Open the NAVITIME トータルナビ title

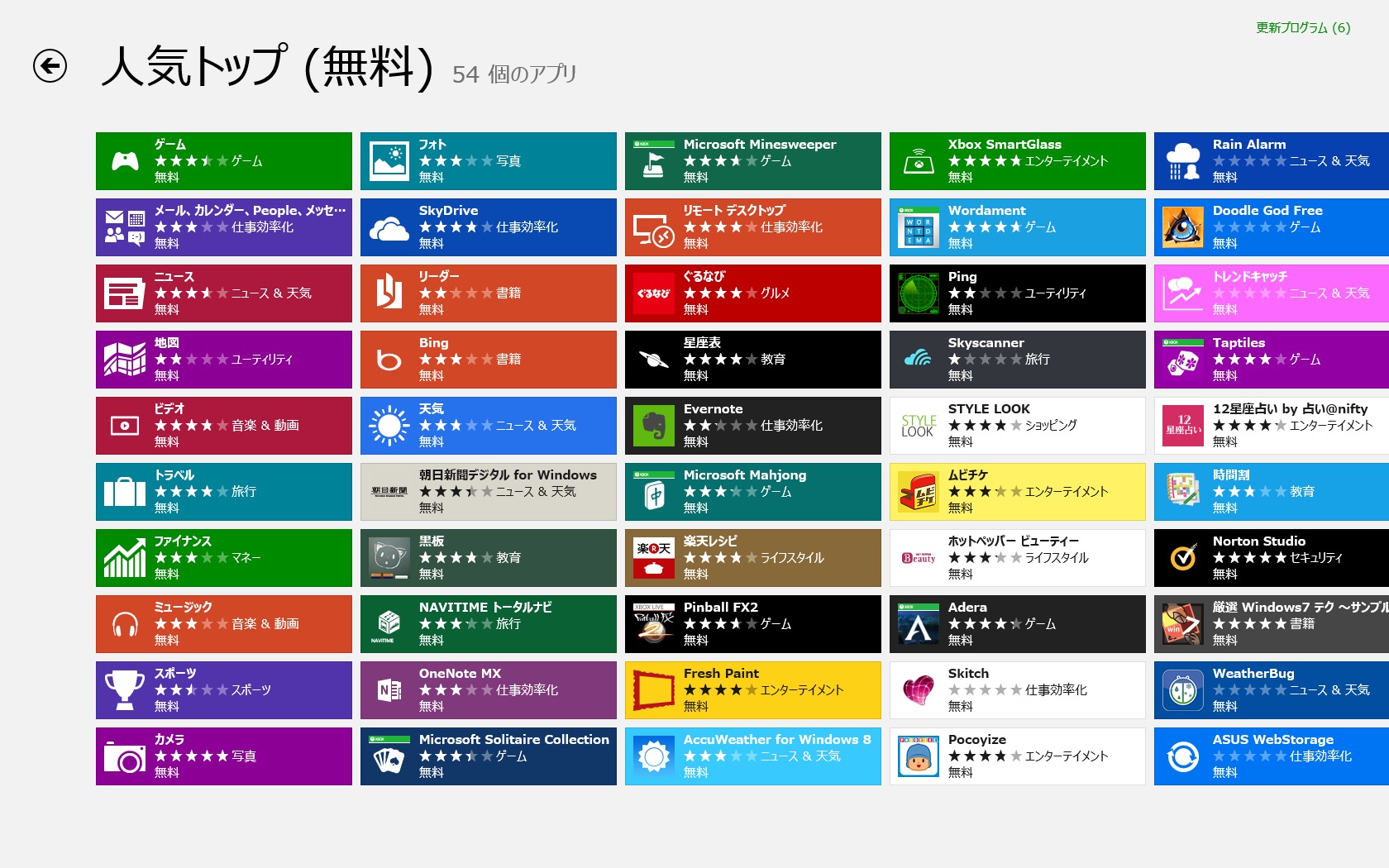pyautogui.click(x=485, y=608)
